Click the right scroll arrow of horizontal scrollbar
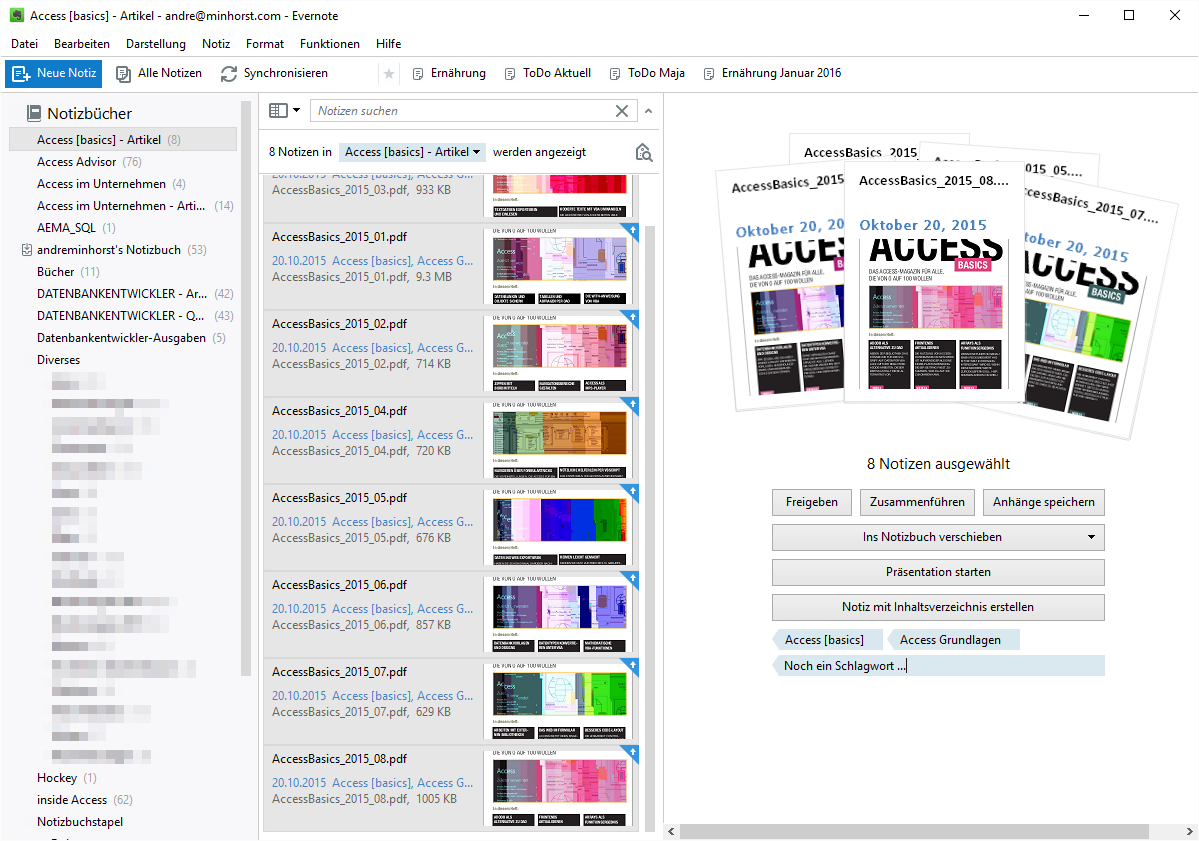1199x841 pixels. [1189, 832]
